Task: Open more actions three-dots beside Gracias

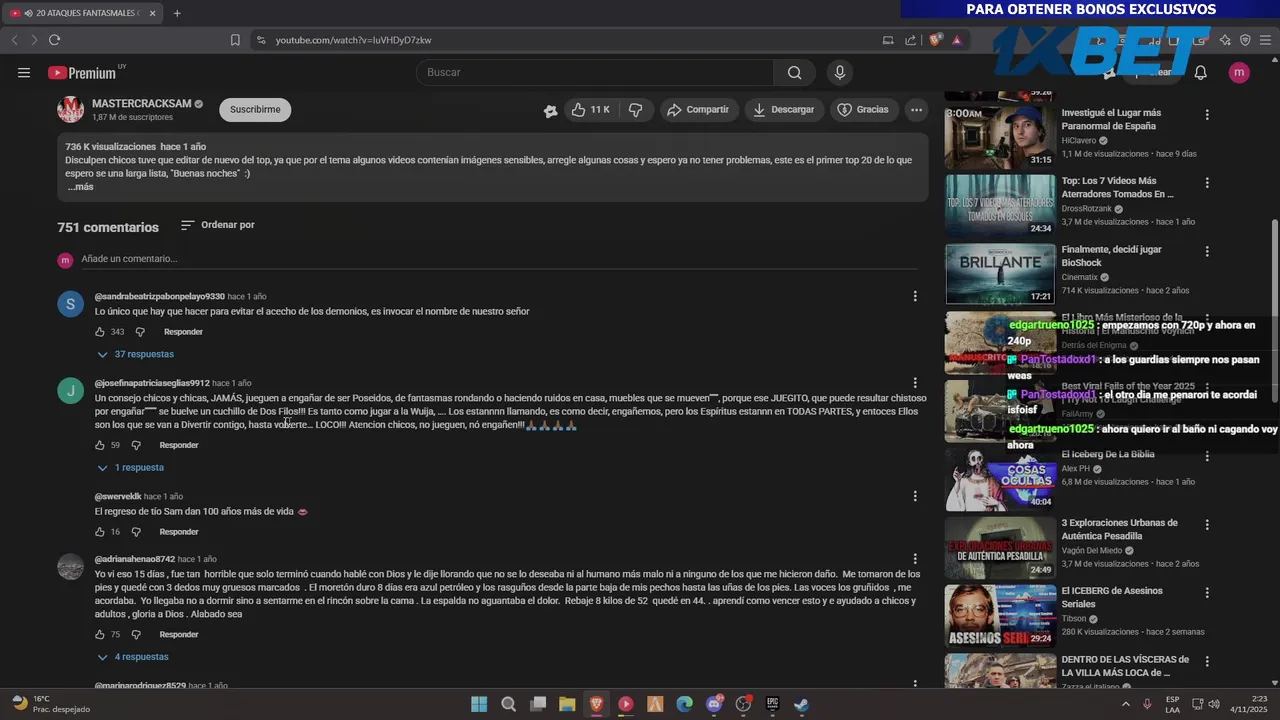Action: point(916,110)
